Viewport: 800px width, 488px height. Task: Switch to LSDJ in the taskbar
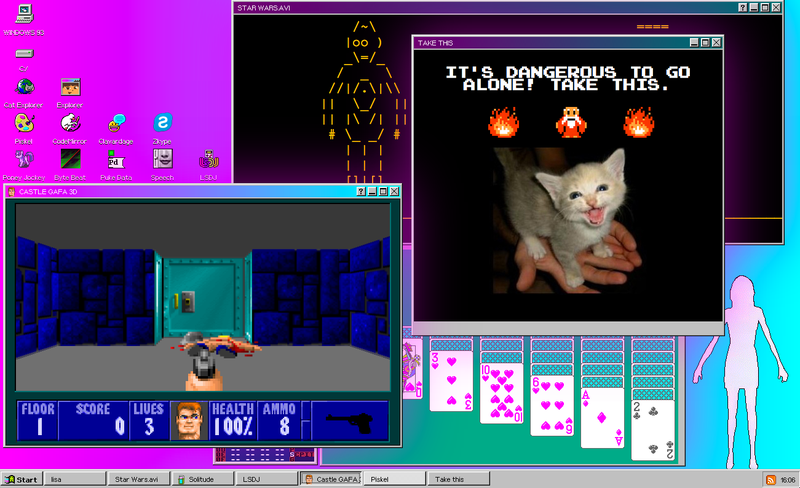point(266,479)
